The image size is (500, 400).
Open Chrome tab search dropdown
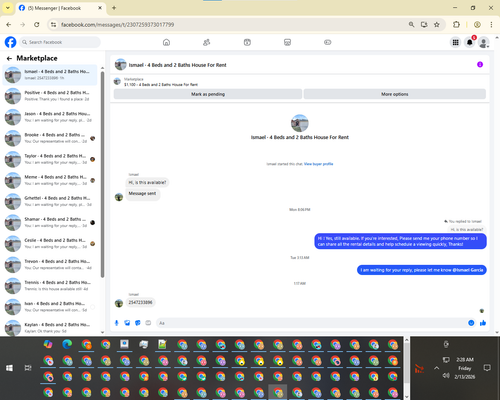coord(7,8)
